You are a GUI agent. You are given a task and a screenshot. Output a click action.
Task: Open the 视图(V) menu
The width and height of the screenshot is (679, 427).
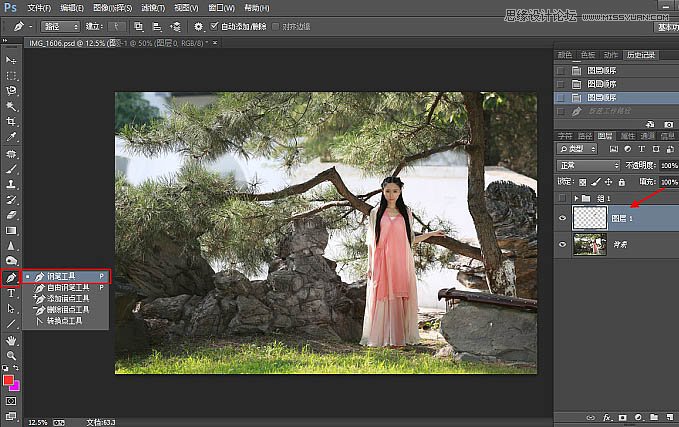pyautogui.click(x=186, y=8)
